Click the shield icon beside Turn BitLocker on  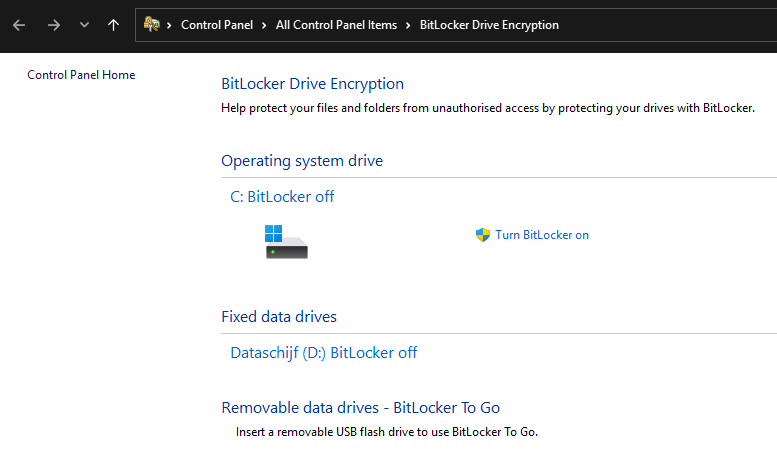coord(483,234)
